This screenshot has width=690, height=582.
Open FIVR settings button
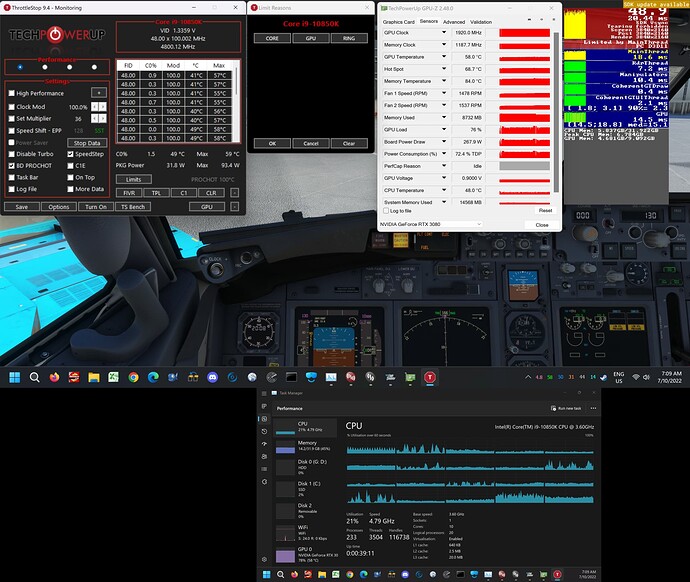[129, 193]
